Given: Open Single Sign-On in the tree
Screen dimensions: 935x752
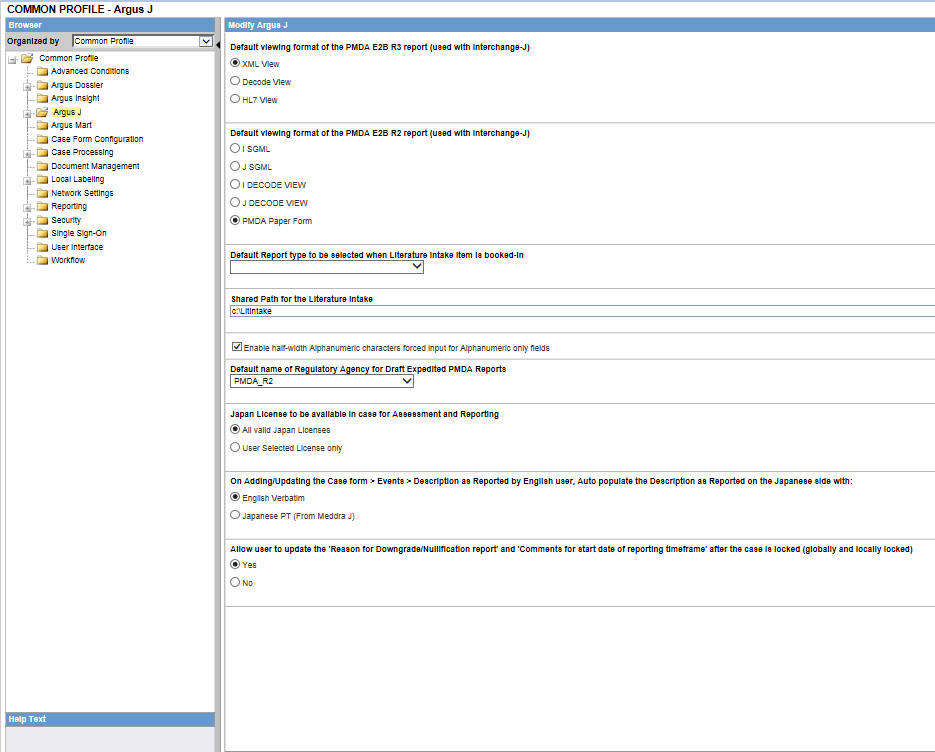Looking at the screenshot, I should 79,233.
